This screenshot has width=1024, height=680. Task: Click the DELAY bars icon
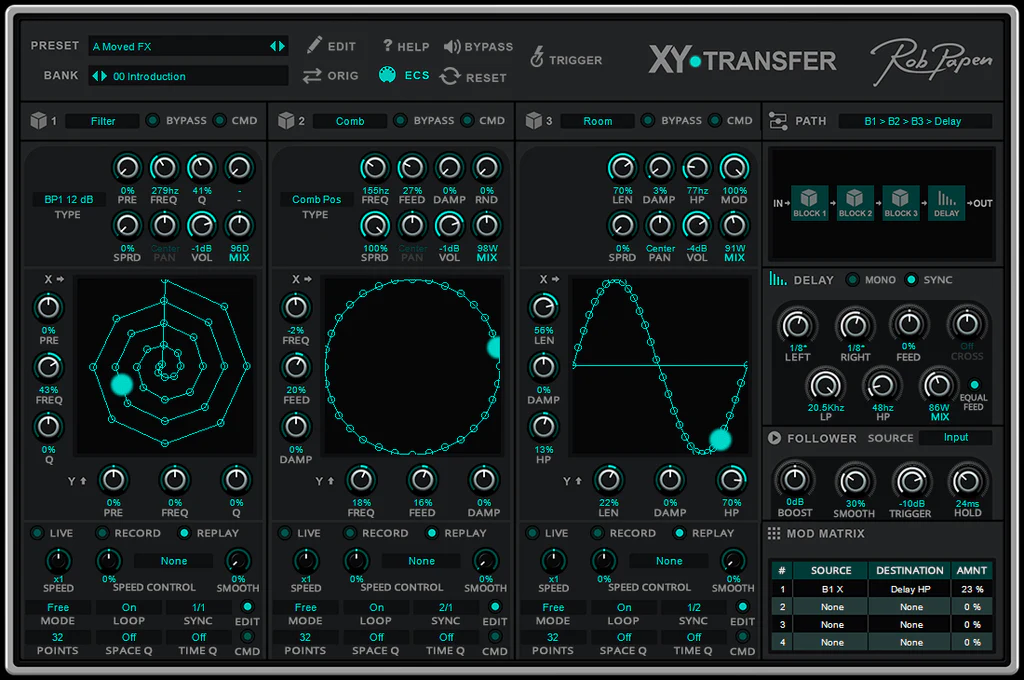777,279
